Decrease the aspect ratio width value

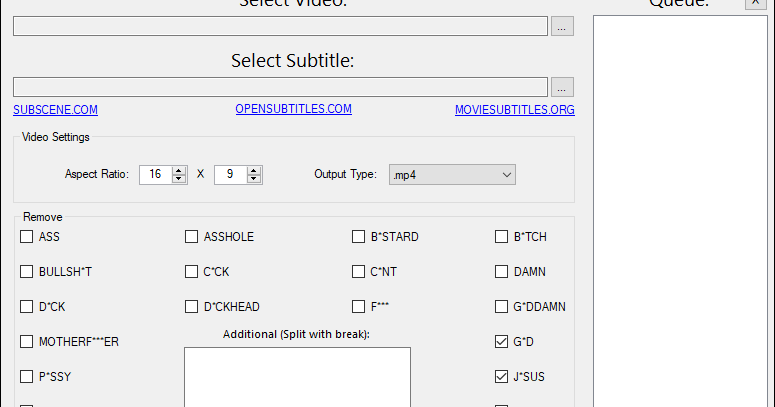[179, 179]
